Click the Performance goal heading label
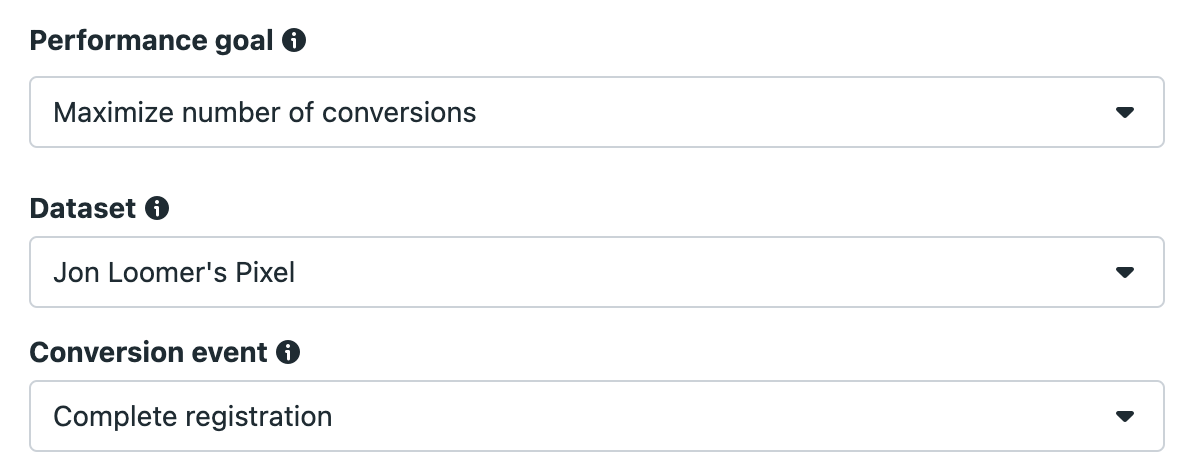 (x=151, y=41)
